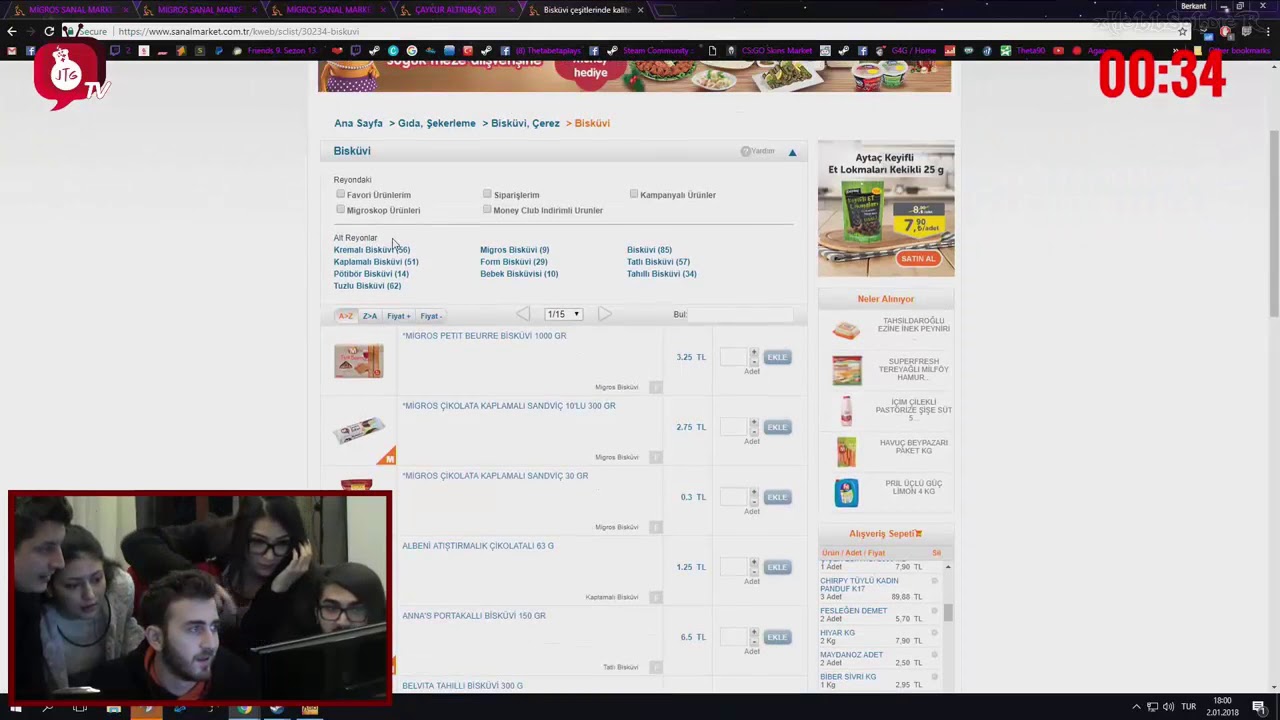
Task: Increase quantity for Albeni Atıştırmalık
Action: point(754,563)
